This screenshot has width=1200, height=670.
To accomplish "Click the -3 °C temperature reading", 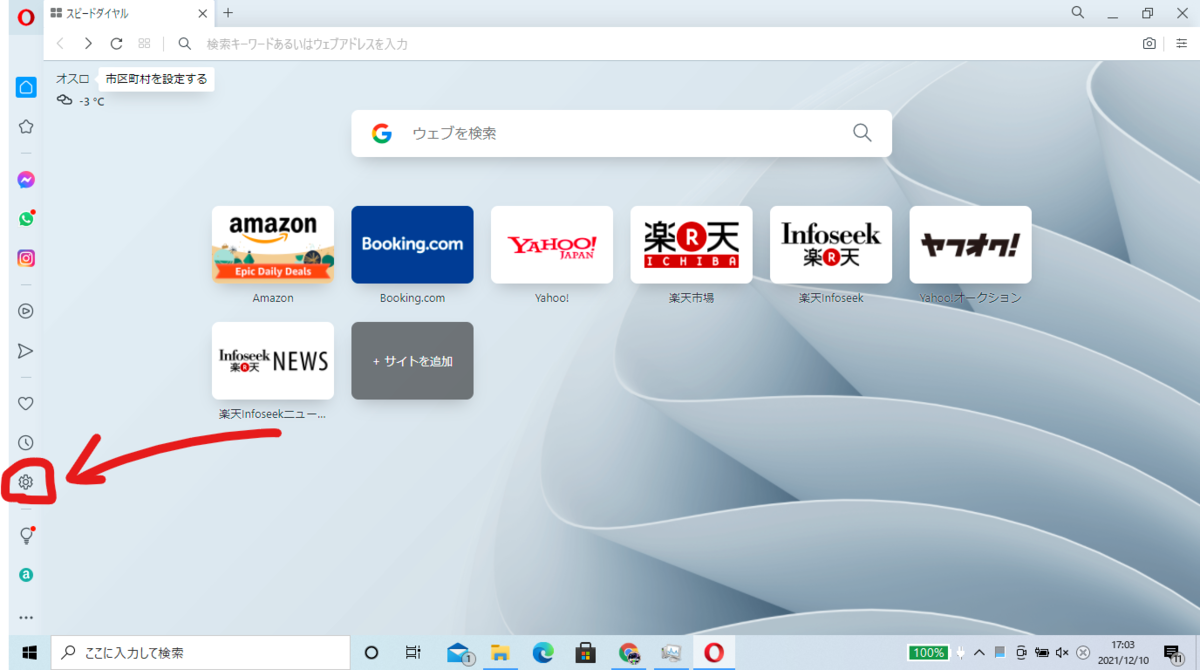I will click(x=92, y=101).
